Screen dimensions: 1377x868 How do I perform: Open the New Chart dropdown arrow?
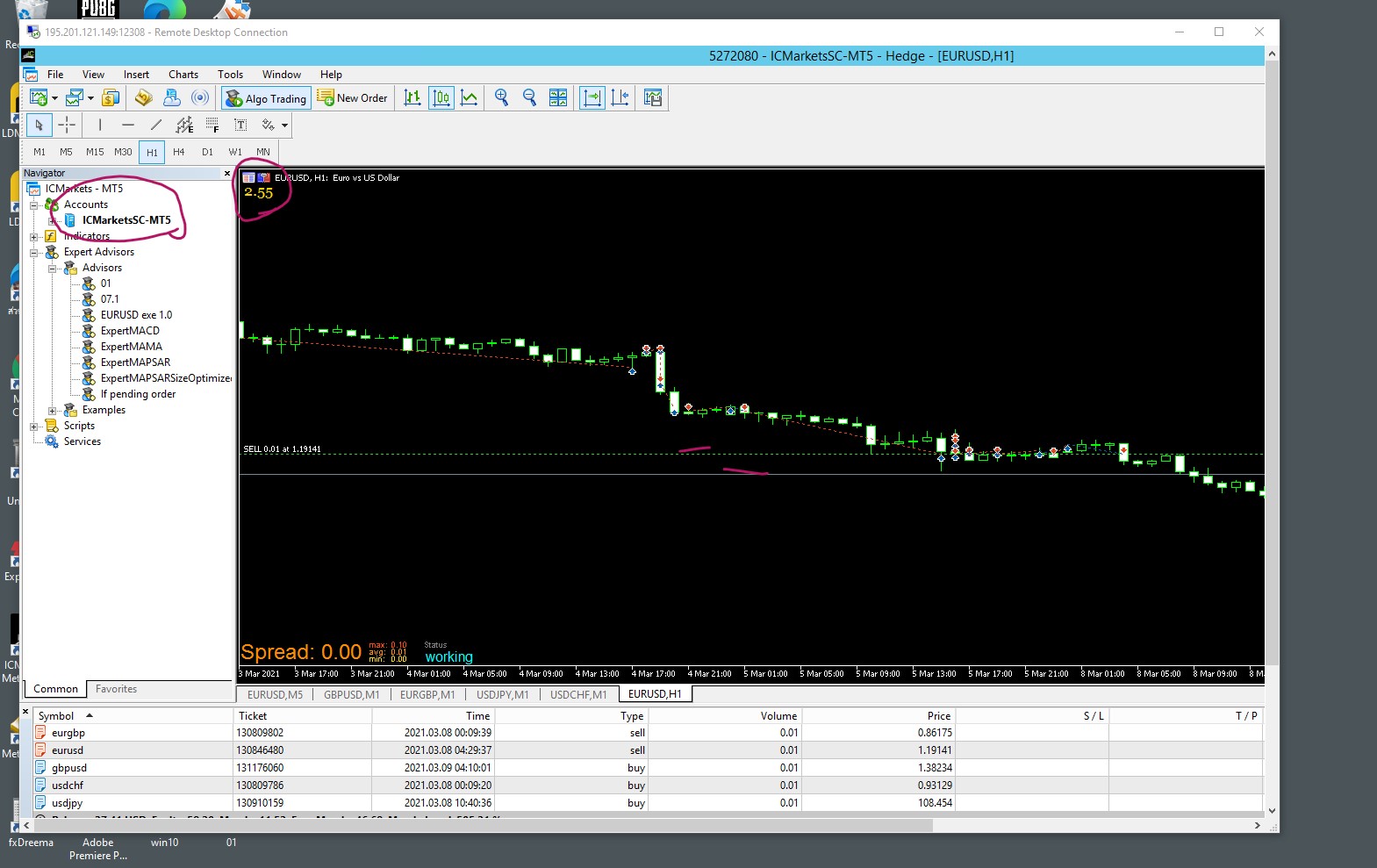coord(54,97)
